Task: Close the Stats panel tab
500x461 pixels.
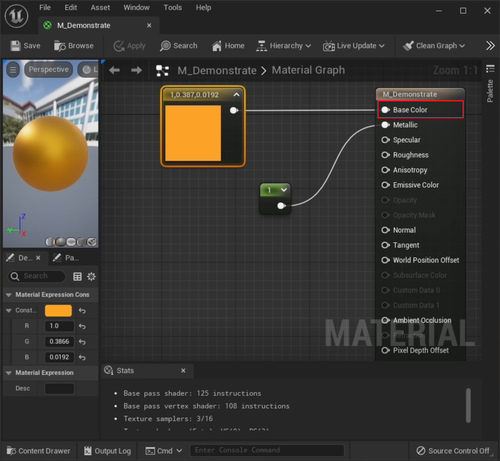Action: pyautogui.click(x=183, y=370)
